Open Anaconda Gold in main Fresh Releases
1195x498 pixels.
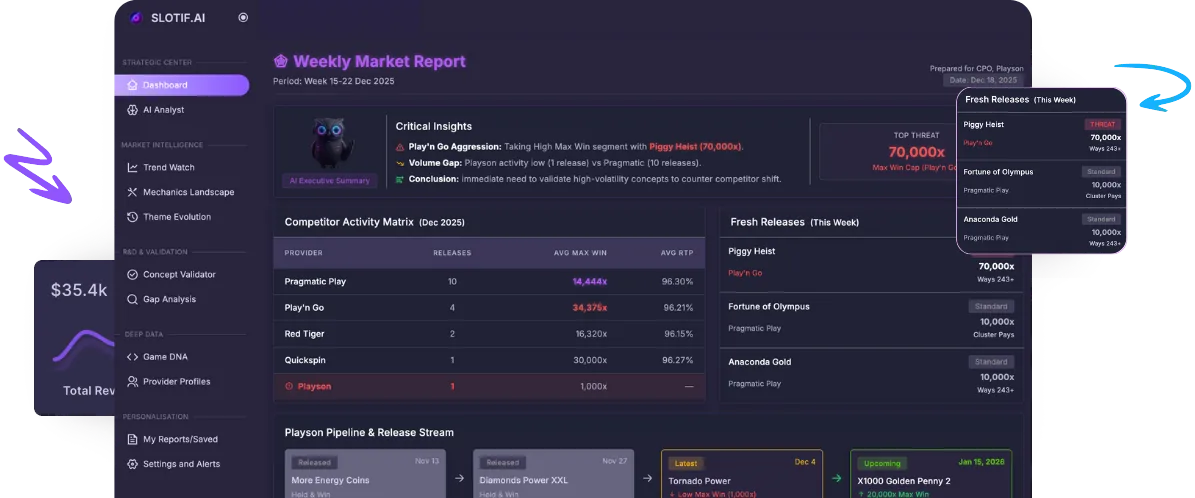tap(760, 362)
